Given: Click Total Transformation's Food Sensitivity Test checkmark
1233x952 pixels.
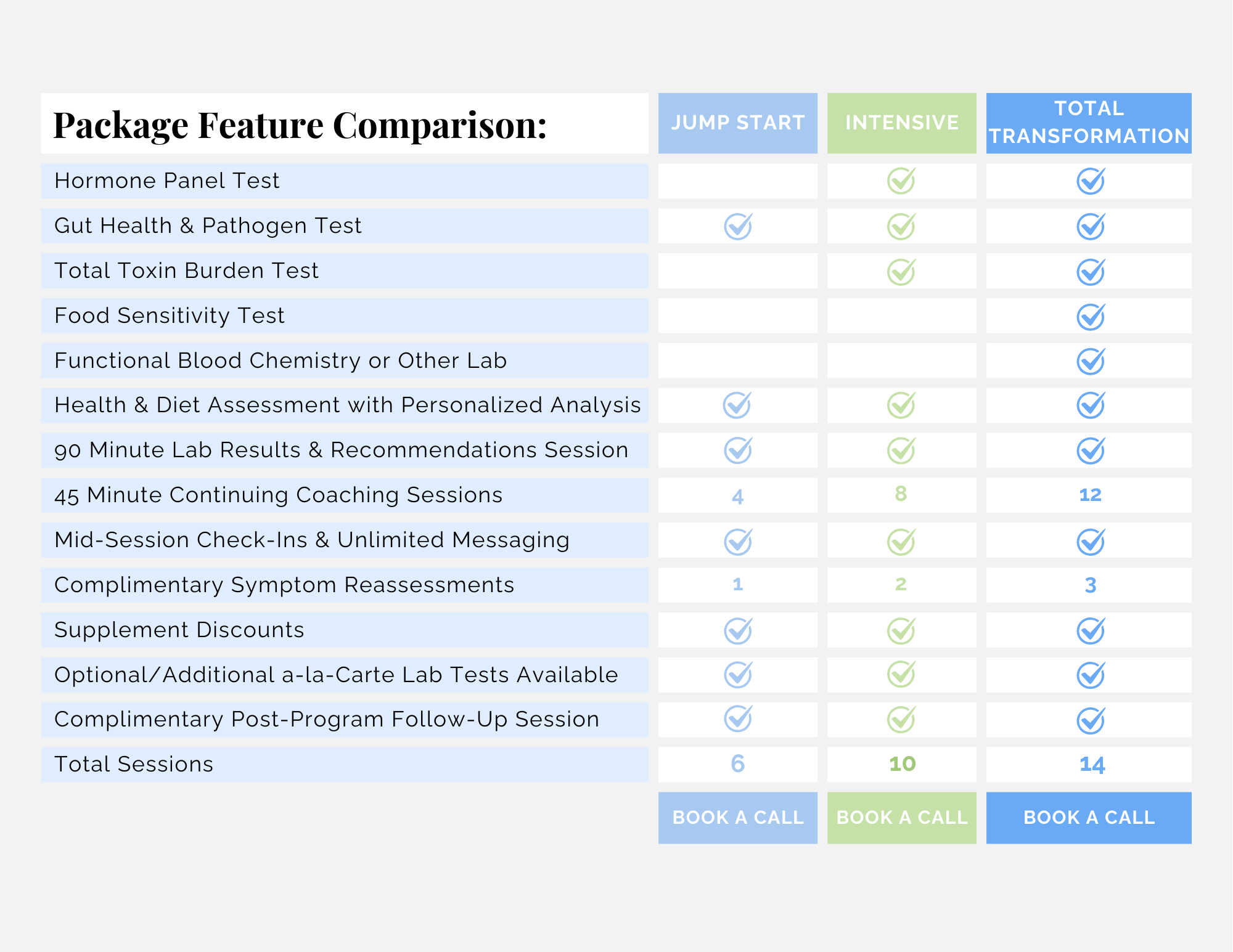Looking at the screenshot, I should point(1090,317).
